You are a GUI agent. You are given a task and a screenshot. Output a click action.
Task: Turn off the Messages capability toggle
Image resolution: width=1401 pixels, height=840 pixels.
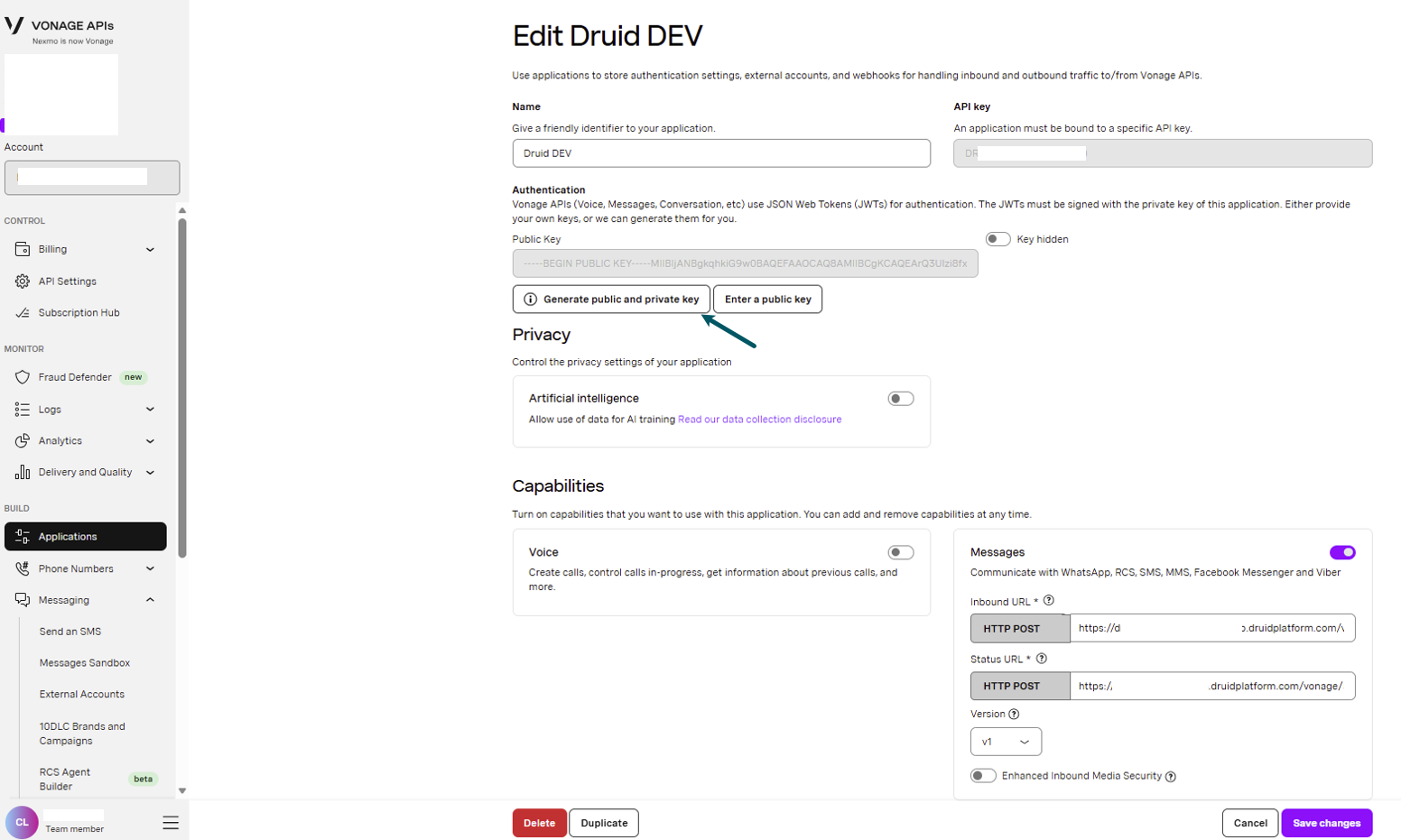(x=1342, y=553)
